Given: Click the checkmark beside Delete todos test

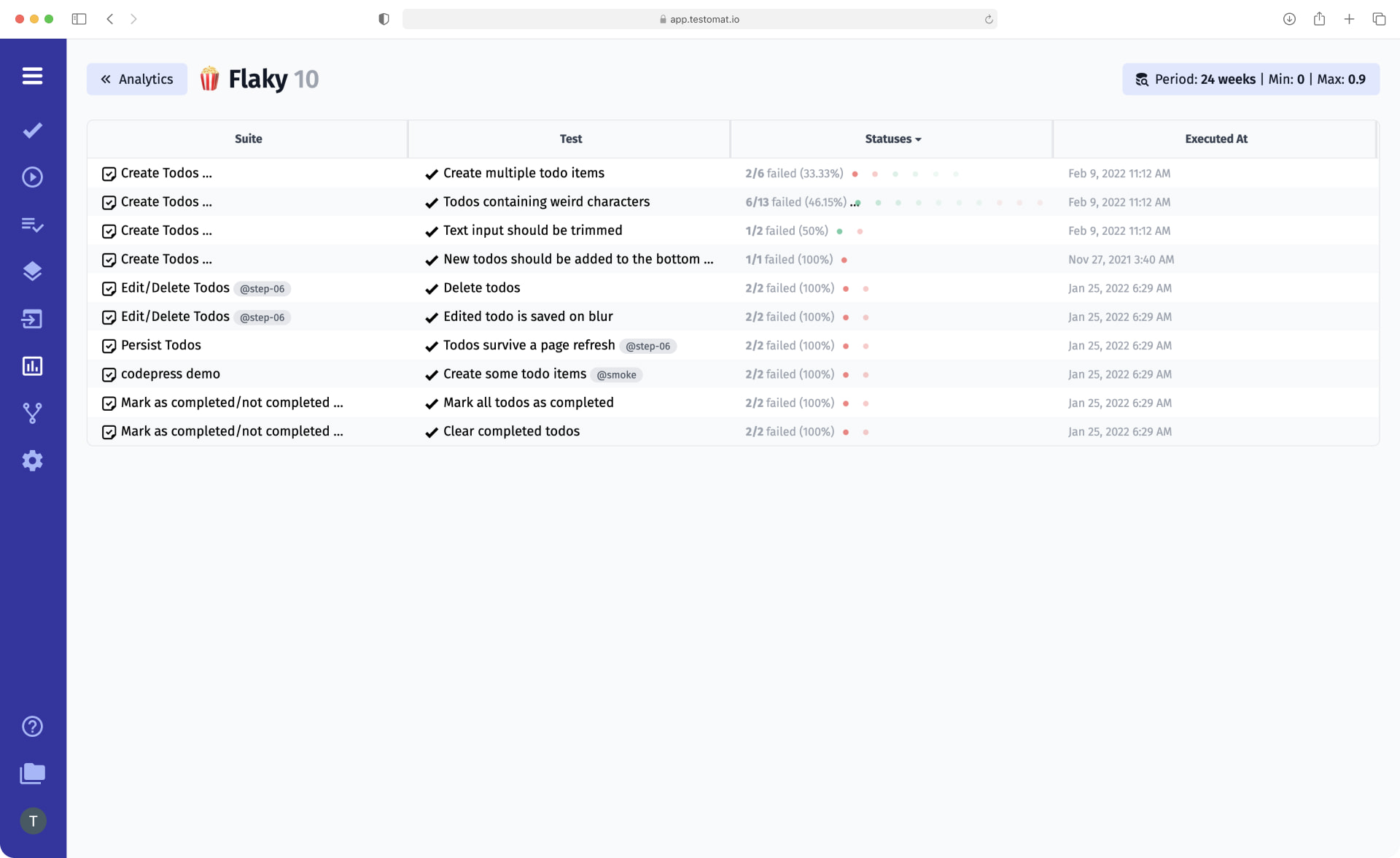Looking at the screenshot, I should 430,288.
